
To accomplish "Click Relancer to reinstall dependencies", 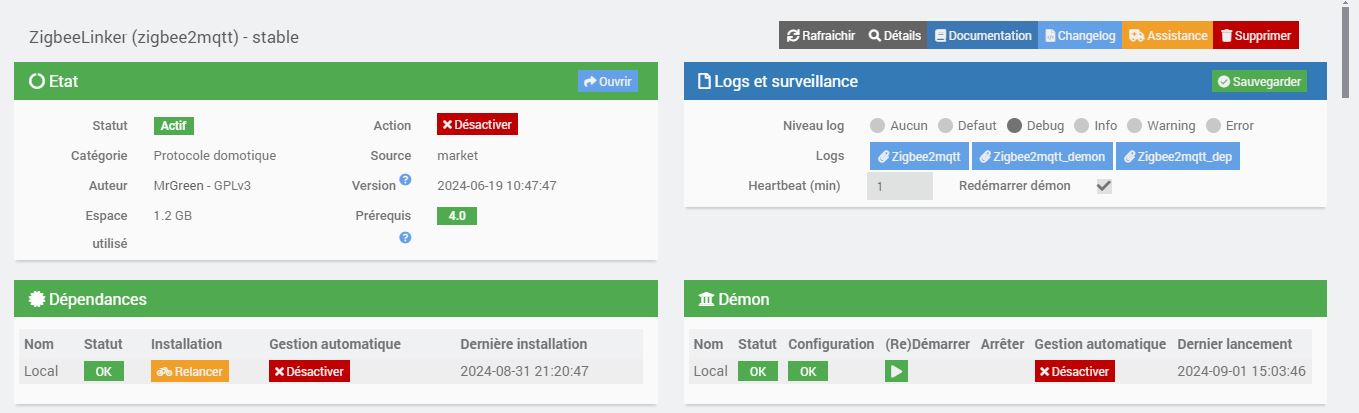I will pos(190,371).
